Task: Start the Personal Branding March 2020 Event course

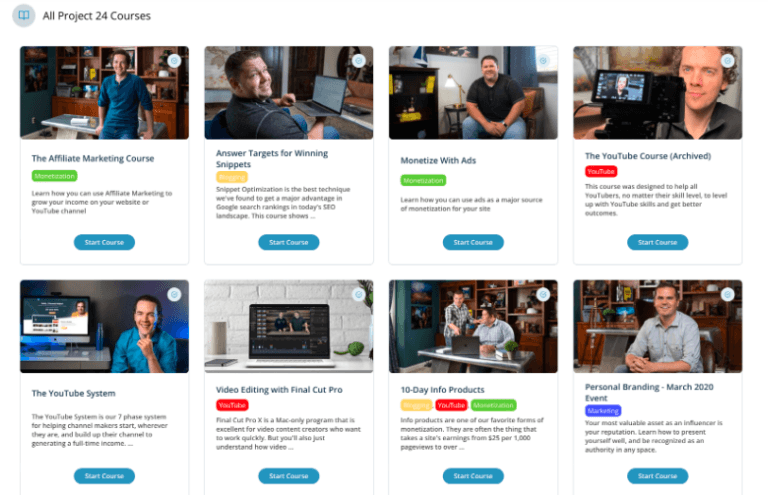Action: tap(658, 476)
